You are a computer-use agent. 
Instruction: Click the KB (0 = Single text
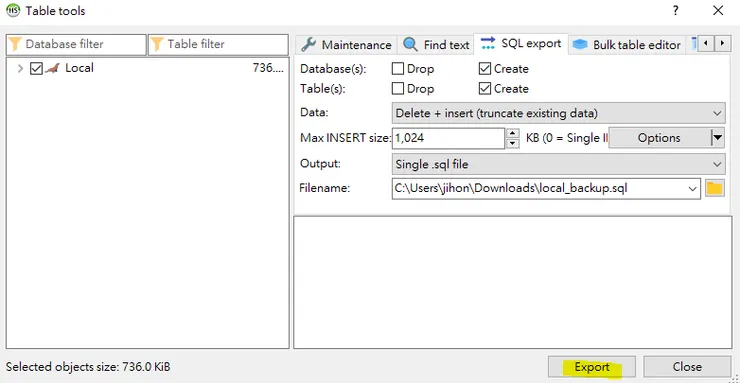tap(566, 138)
